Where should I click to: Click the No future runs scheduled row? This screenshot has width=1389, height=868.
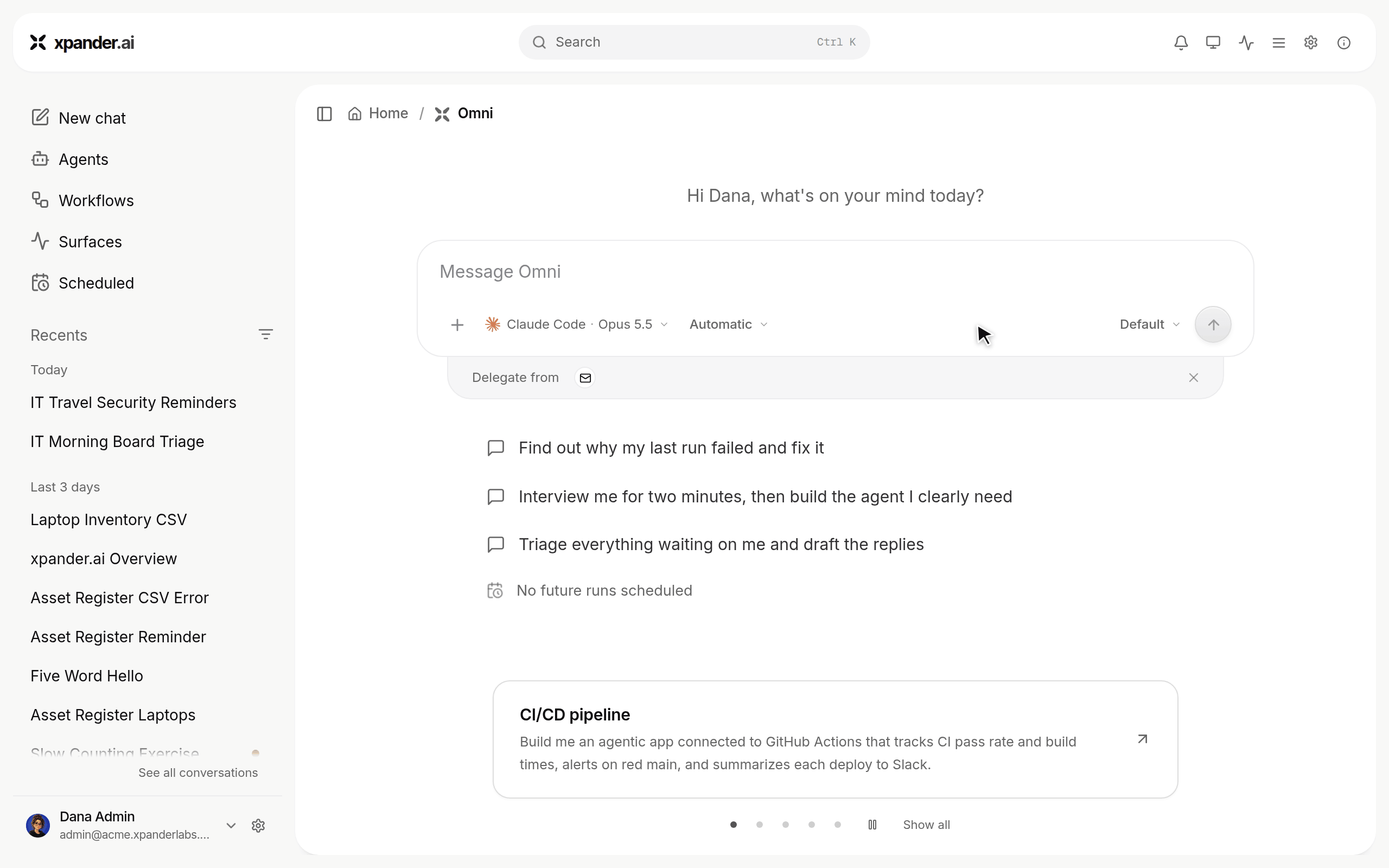coord(589,591)
